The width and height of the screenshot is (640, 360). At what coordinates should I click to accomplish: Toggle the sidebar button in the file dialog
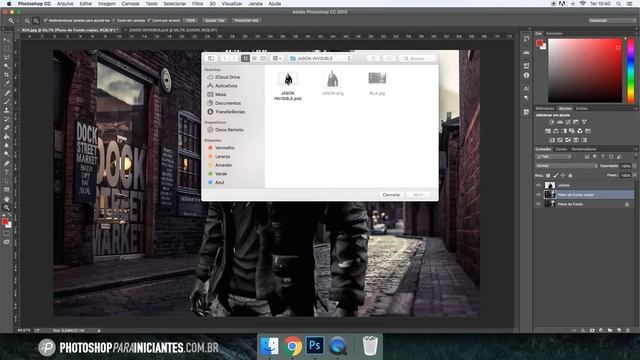coord(211,58)
